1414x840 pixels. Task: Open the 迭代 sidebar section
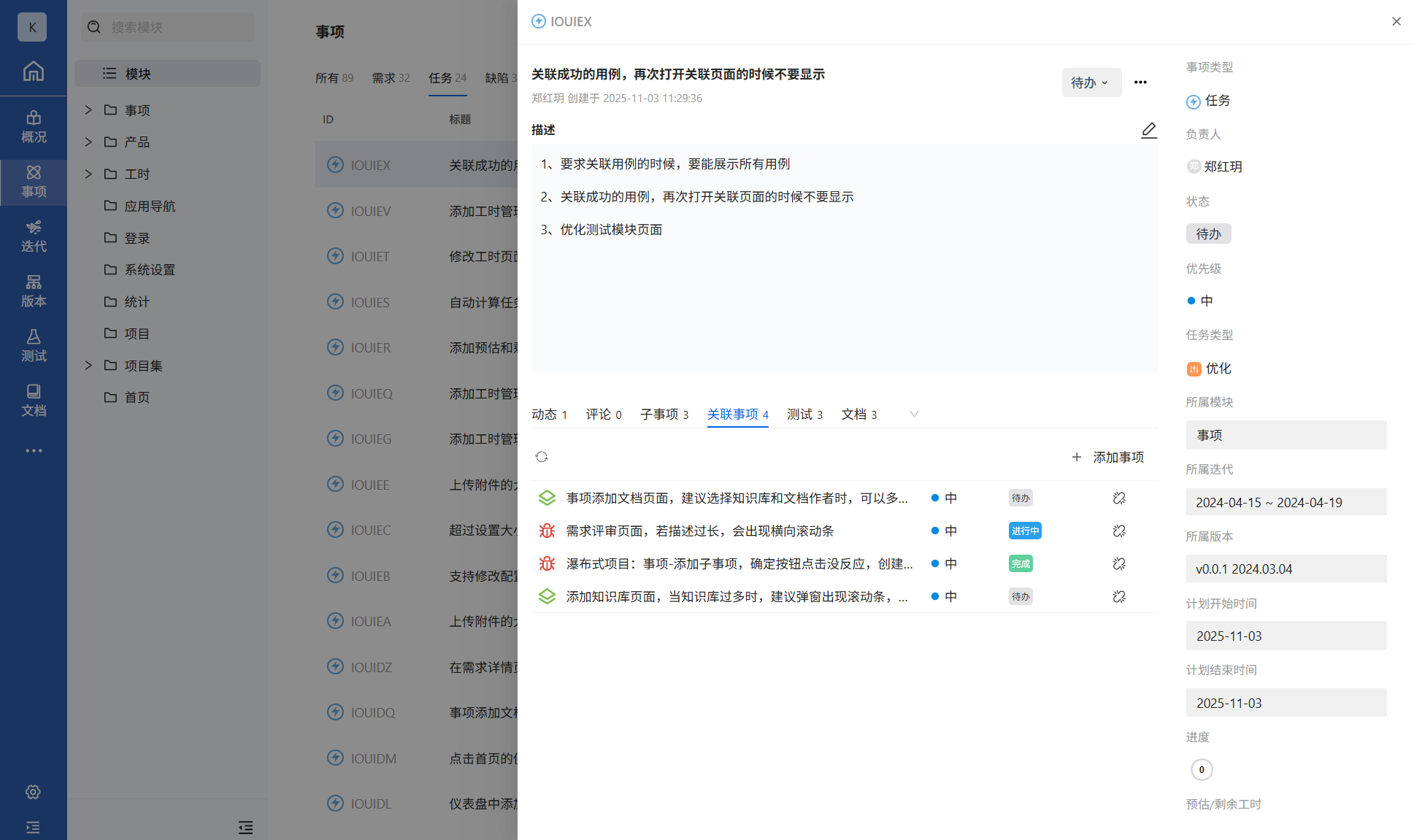34,236
